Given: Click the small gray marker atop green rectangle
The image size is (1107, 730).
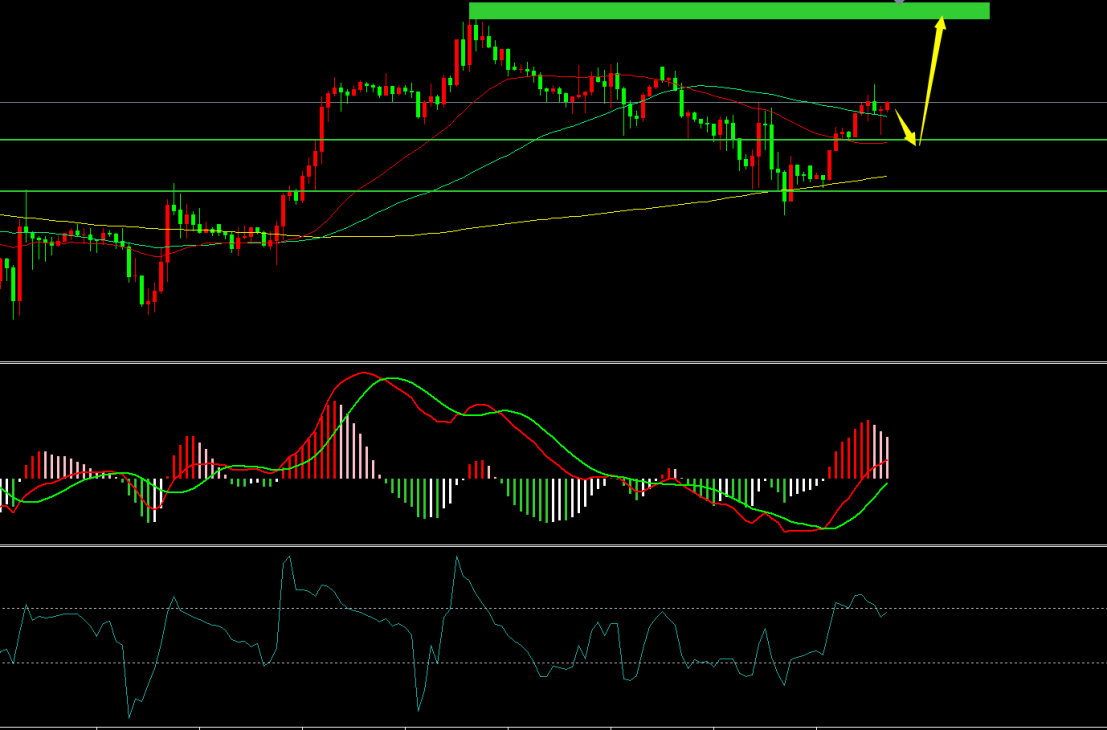Looking at the screenshot, I should point(899,3).
